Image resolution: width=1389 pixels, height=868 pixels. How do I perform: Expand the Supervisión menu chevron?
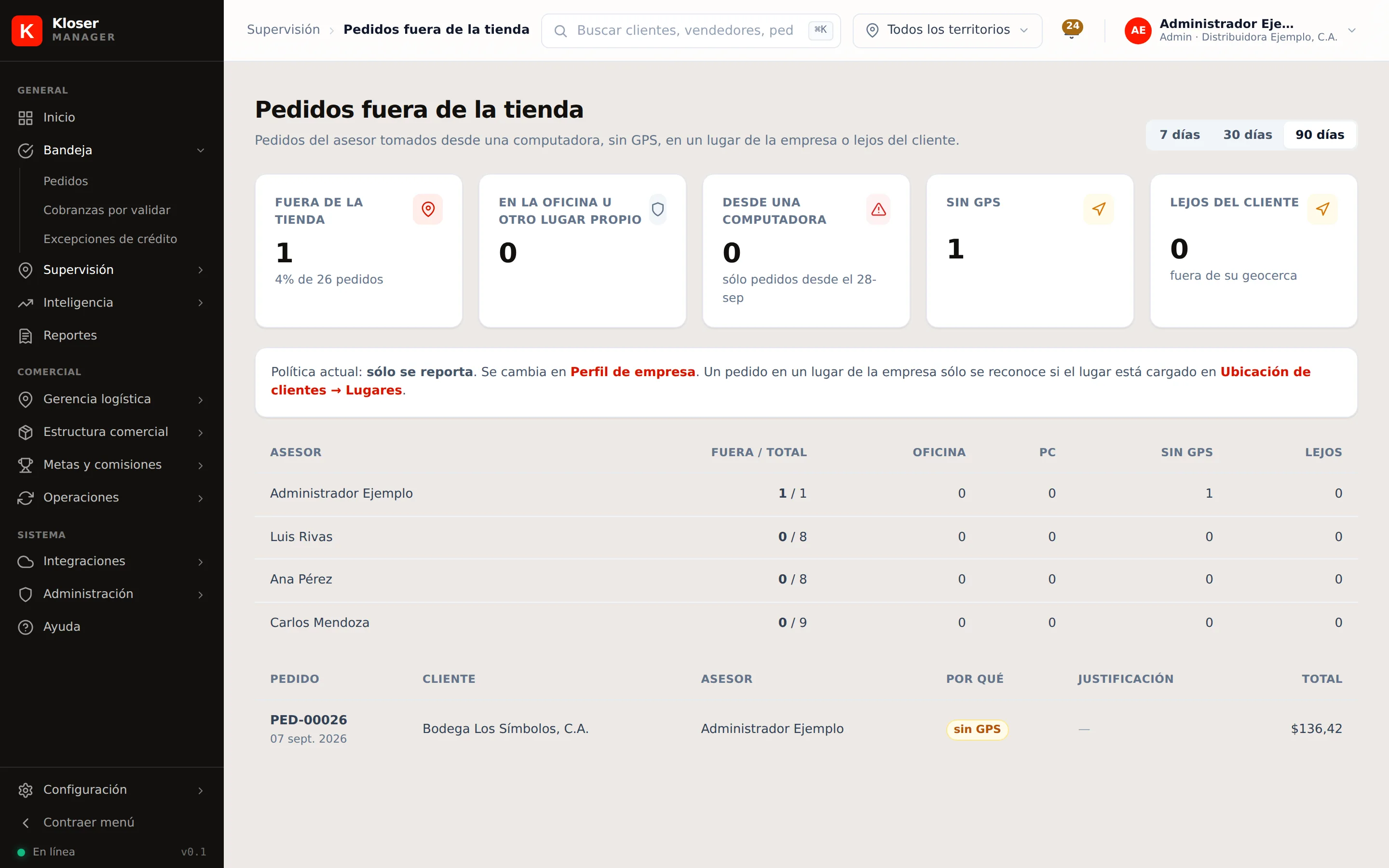pyautogui.click(x=200, y=270)
